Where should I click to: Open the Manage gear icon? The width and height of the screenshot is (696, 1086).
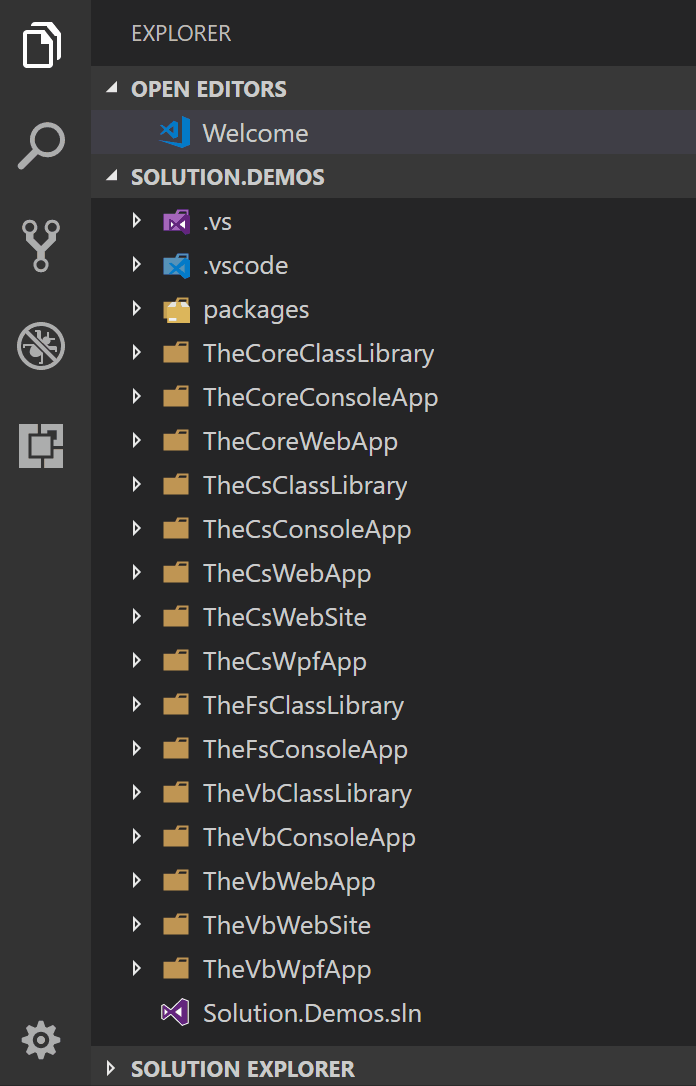click(41, 1040)
